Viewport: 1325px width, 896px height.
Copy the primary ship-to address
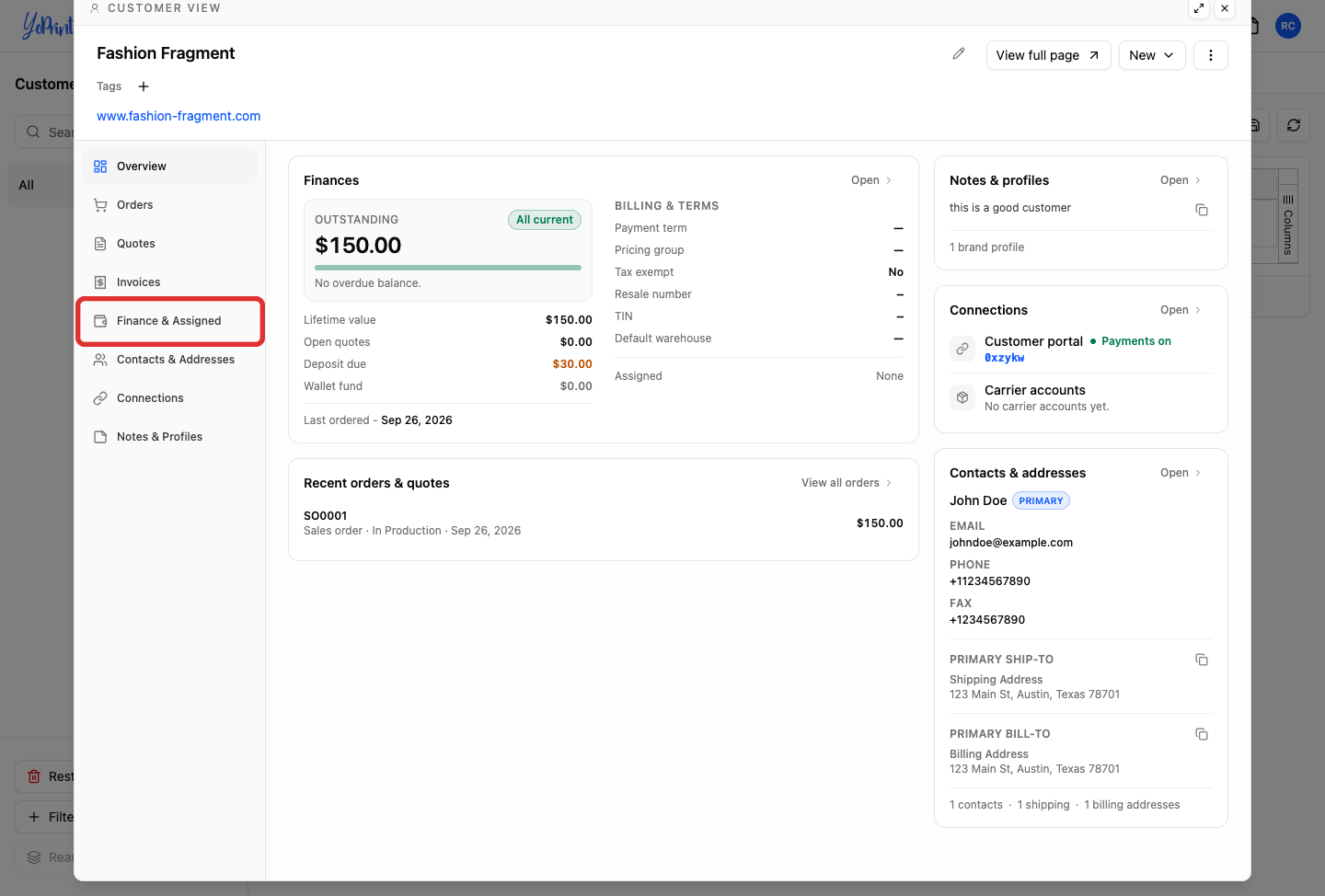pyautogui.click(x=1202, y=660)
